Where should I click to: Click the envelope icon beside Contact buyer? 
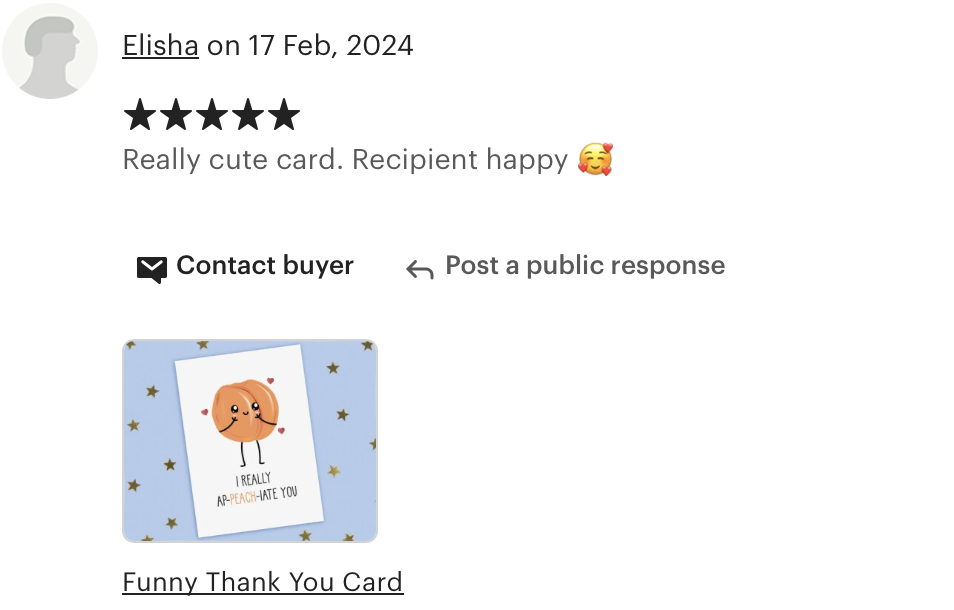click(151, 269)
